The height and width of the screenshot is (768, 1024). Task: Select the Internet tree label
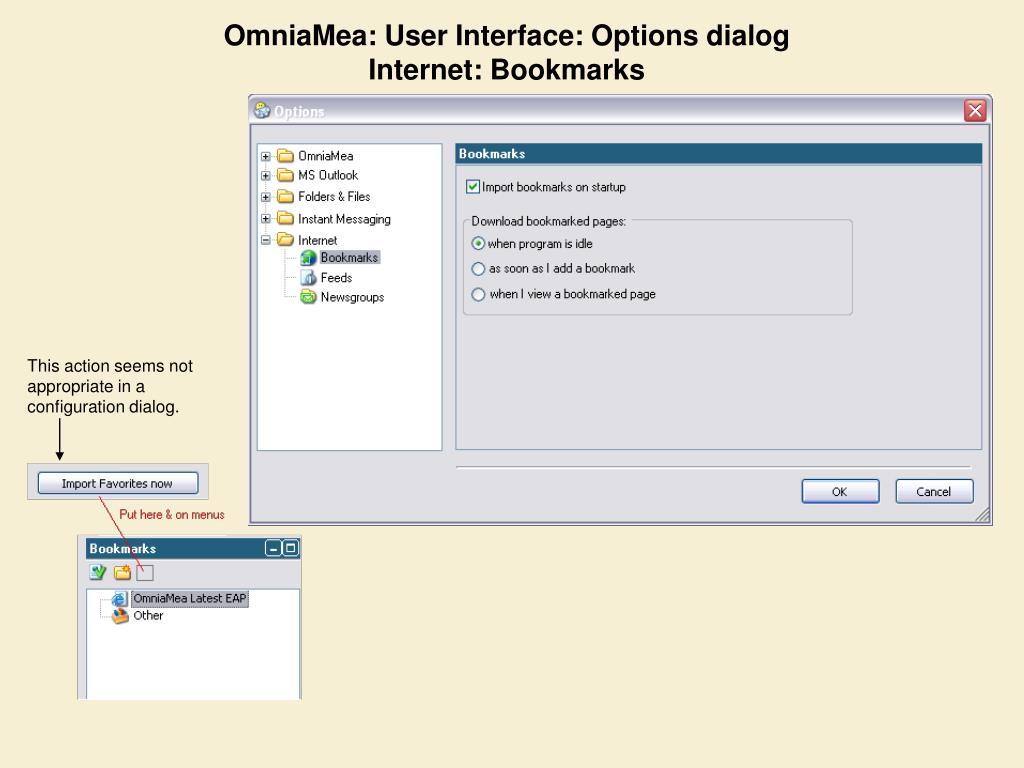(317, 240)
